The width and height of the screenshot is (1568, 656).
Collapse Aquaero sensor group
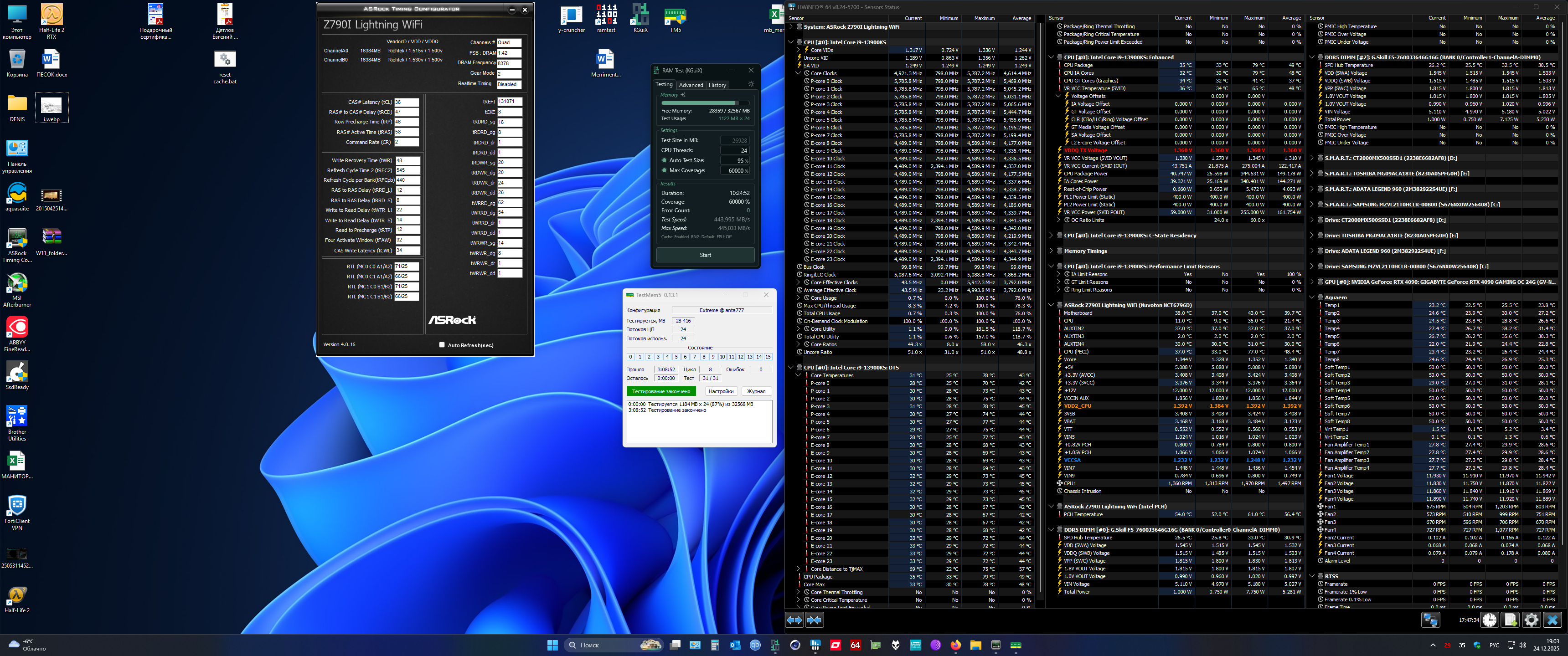tap(1312, 297)
